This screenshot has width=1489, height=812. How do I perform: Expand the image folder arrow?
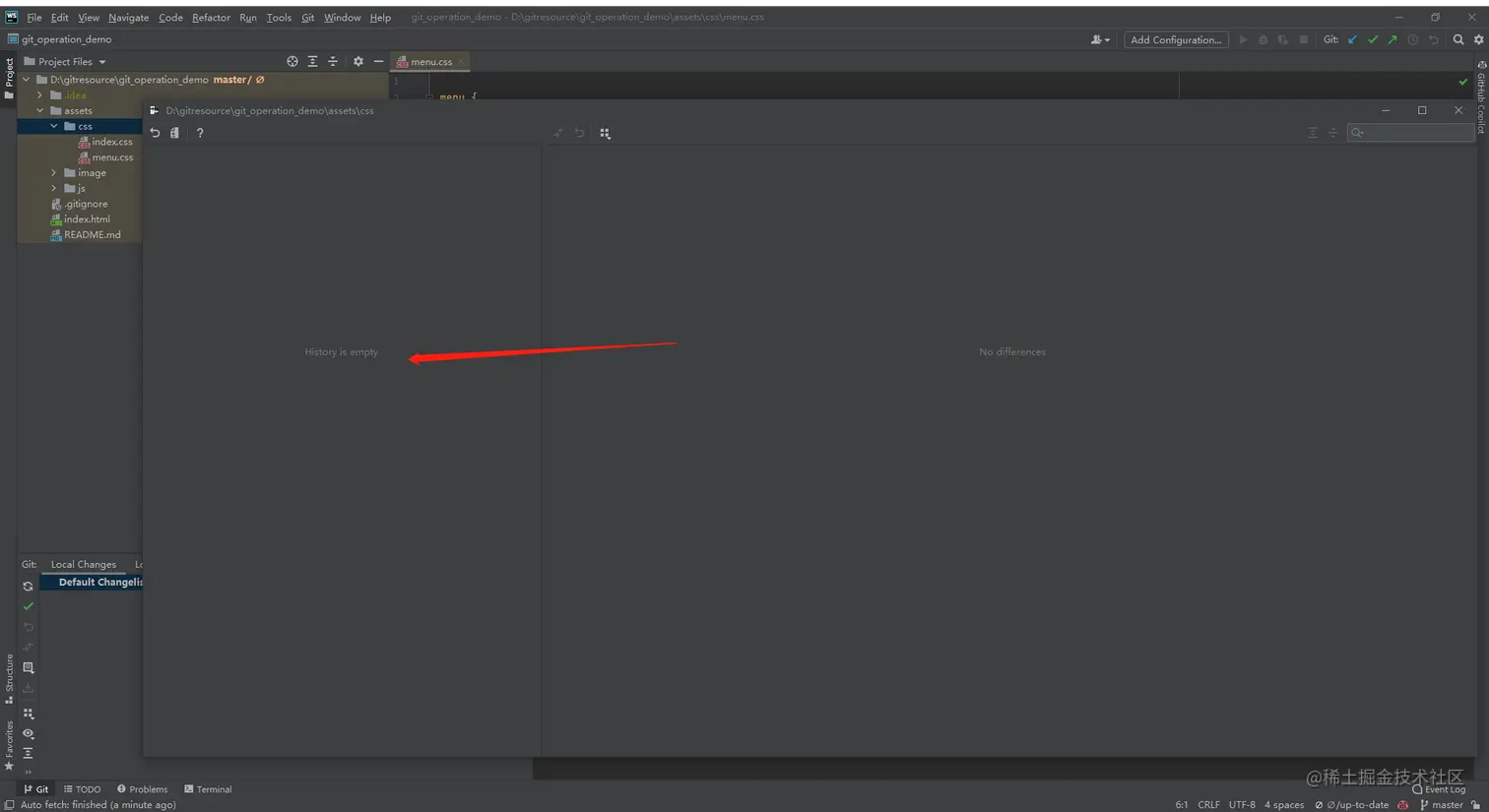tap(54, 173)
